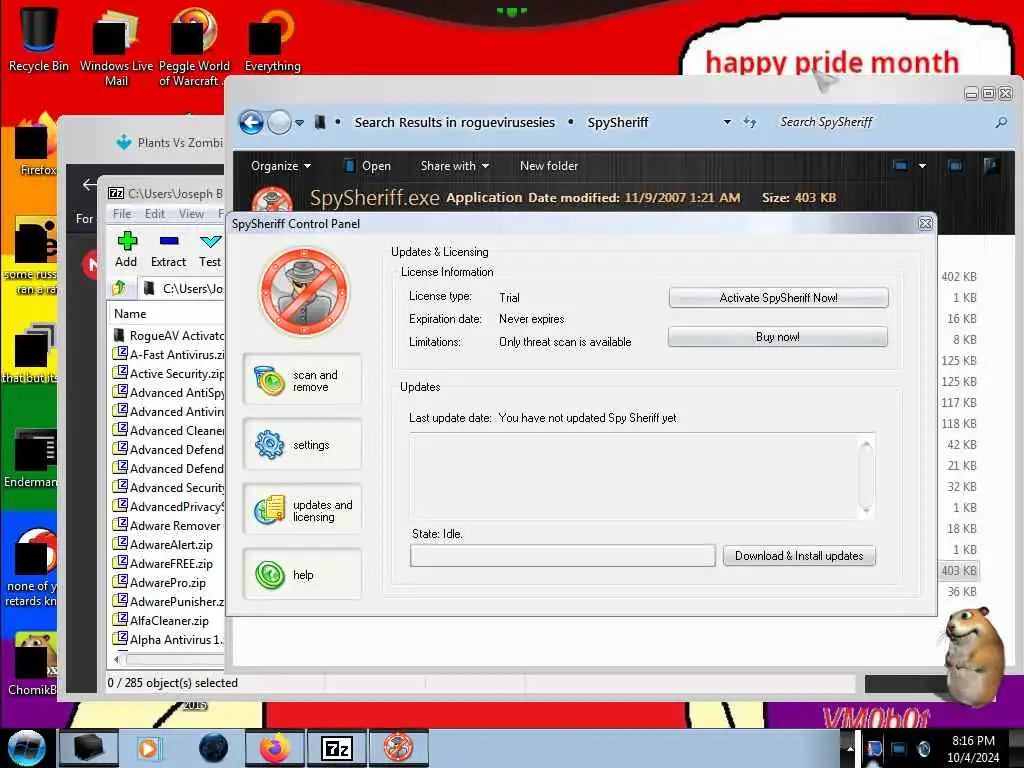Click Firefox in the taskbar
The height and width of the screenshot is (768, 1024).
click(275, 748)
